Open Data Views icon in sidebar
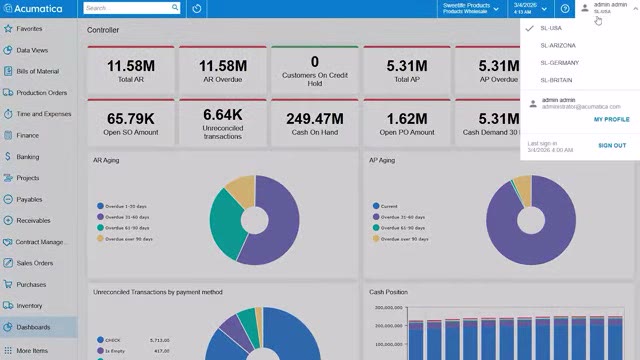The image size is (640, 360). tap(8, 50)
